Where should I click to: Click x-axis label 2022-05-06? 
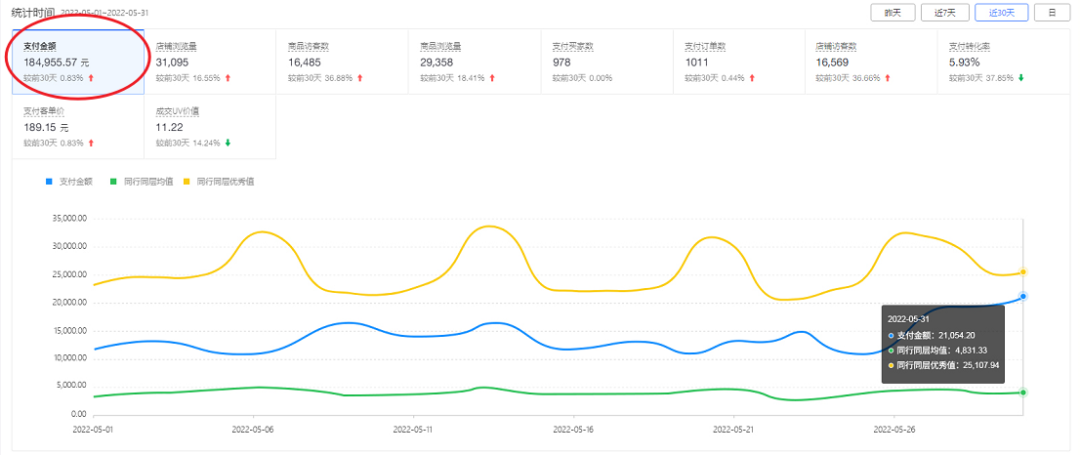[253, 429]
